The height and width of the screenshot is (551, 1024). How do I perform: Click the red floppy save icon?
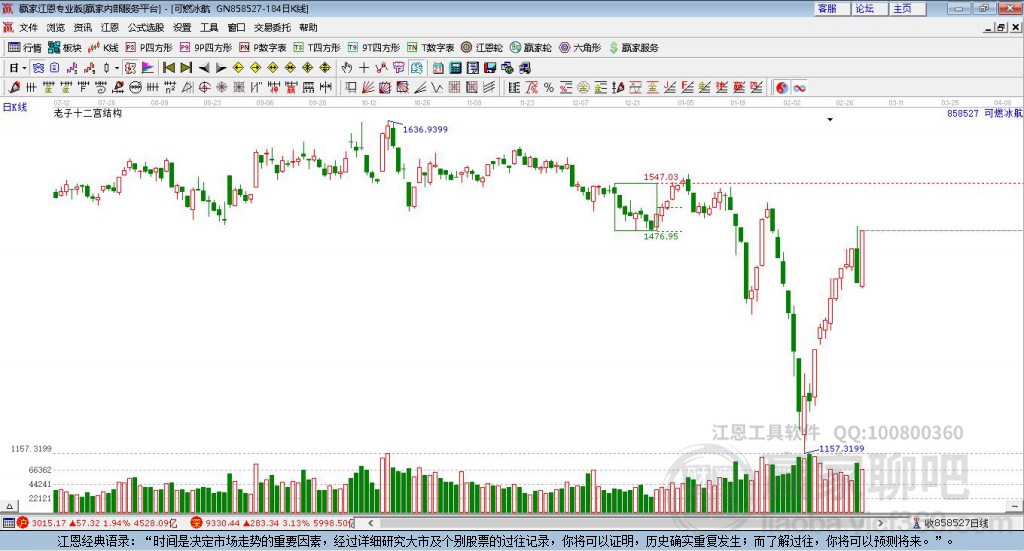coord(490,68)
